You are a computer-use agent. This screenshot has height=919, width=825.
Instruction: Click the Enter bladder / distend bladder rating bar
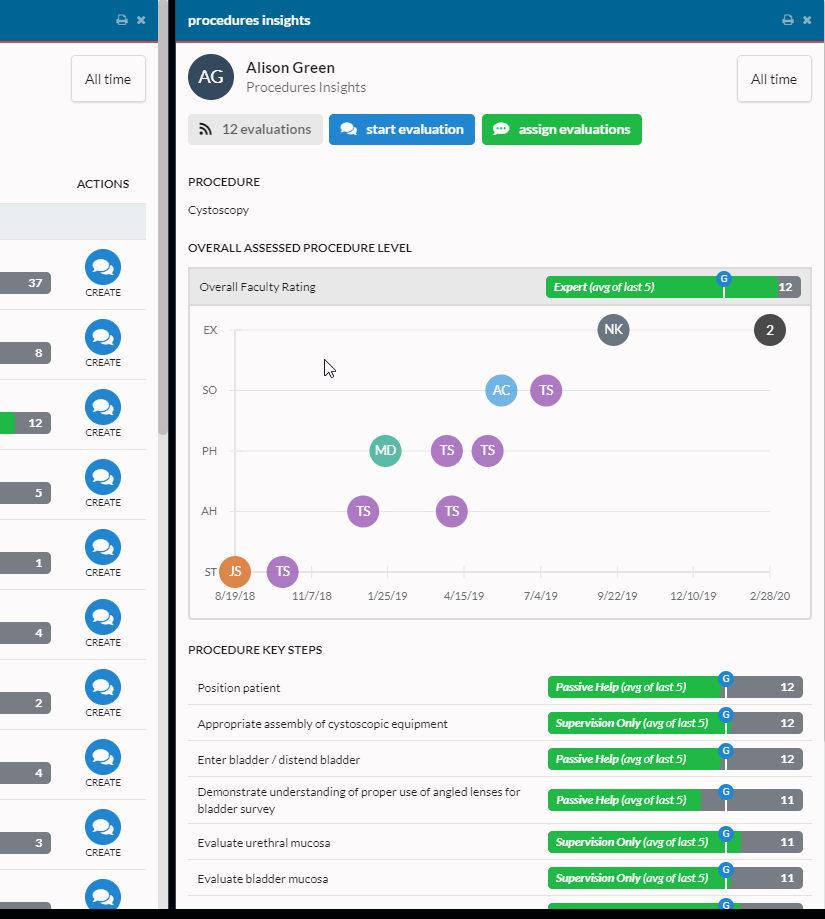(675, 760)
